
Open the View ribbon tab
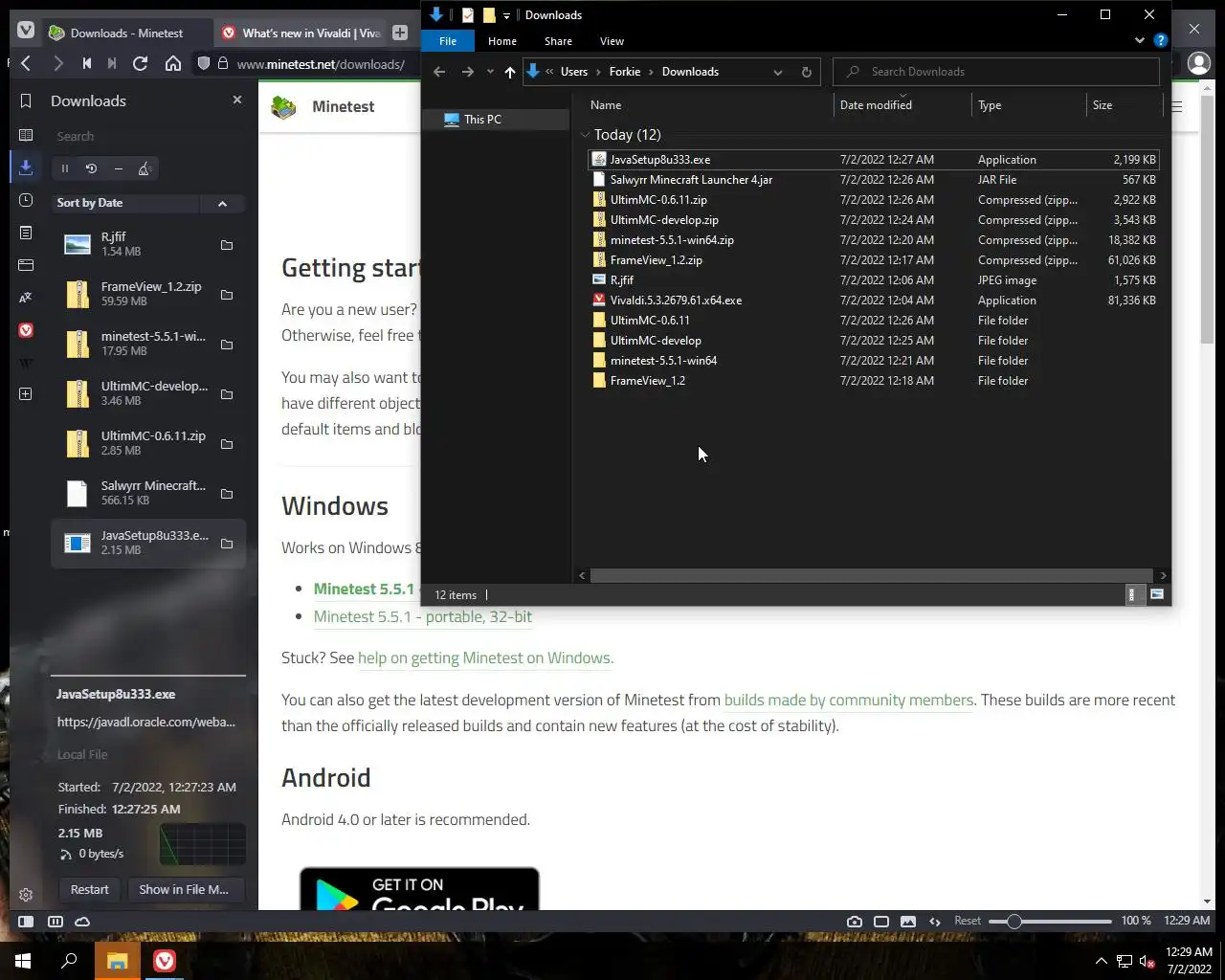612,41
